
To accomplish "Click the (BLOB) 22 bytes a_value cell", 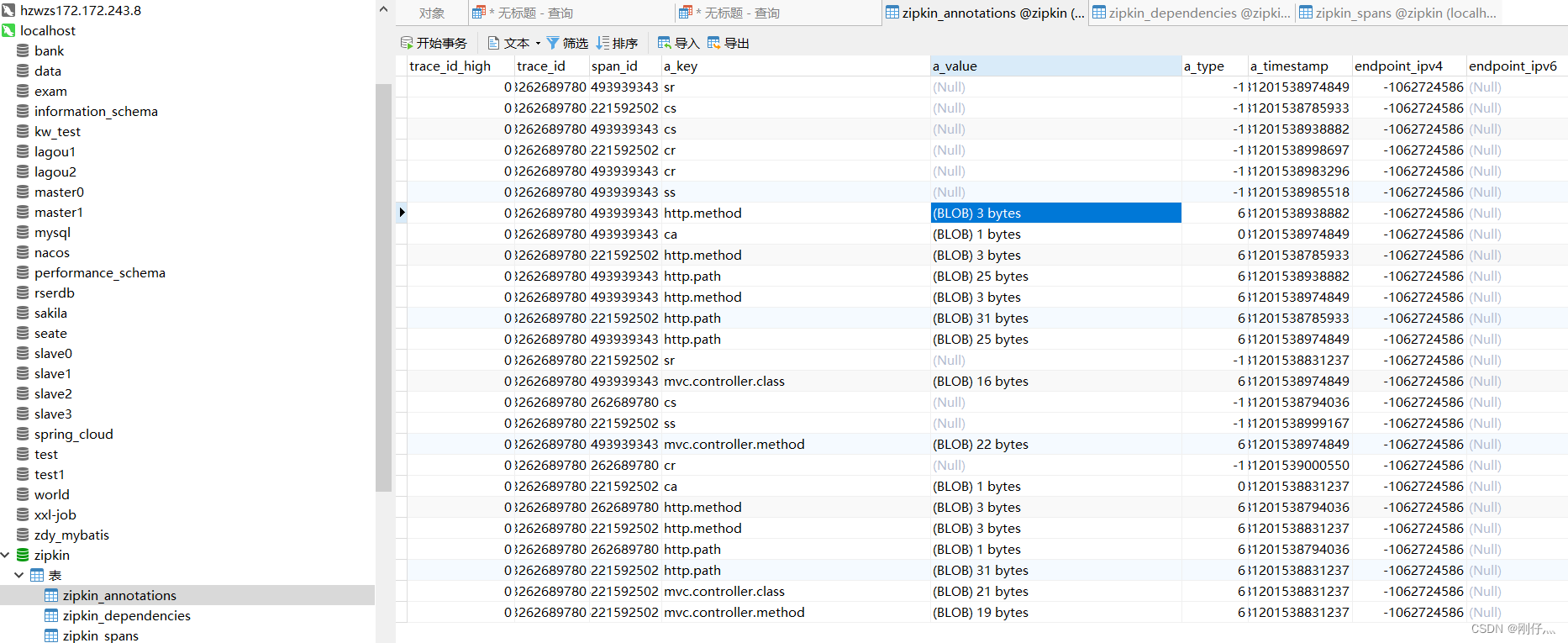I will (x=1055, y=444).
